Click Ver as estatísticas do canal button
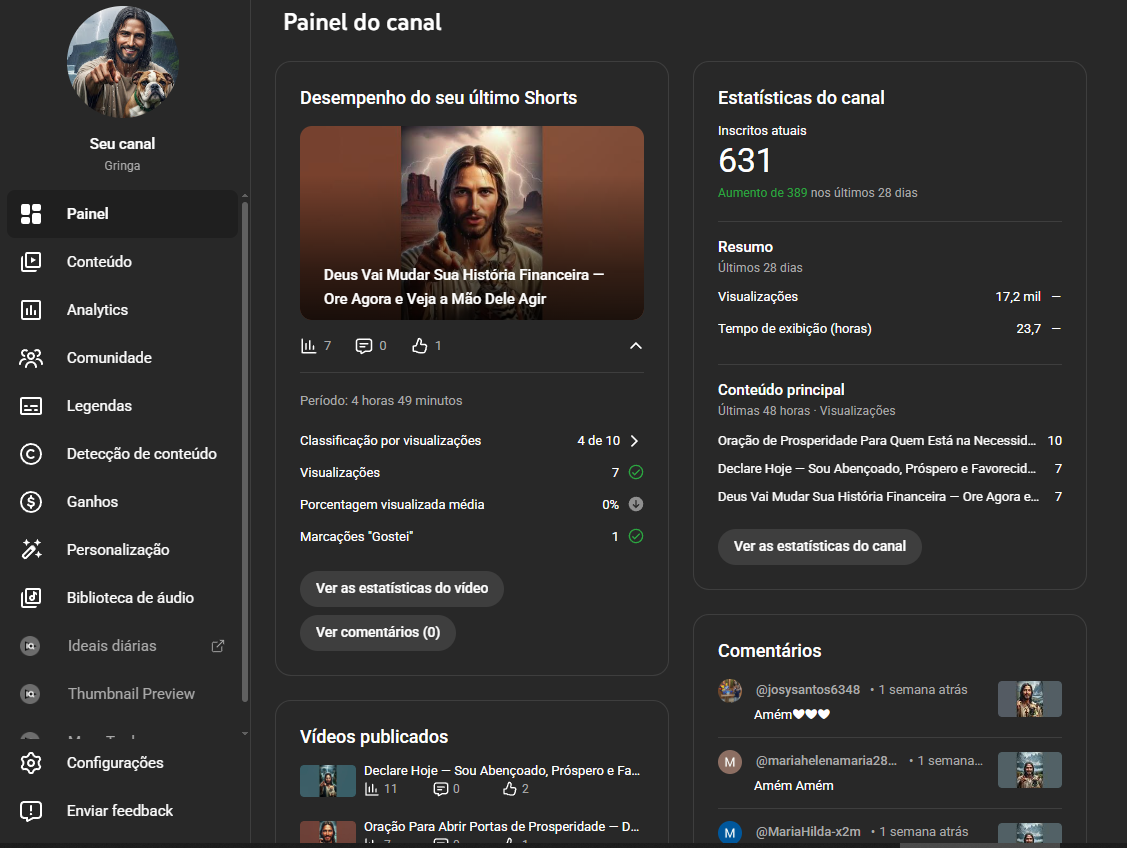This screenshot has width=1127, height=848. pos(820,546)
